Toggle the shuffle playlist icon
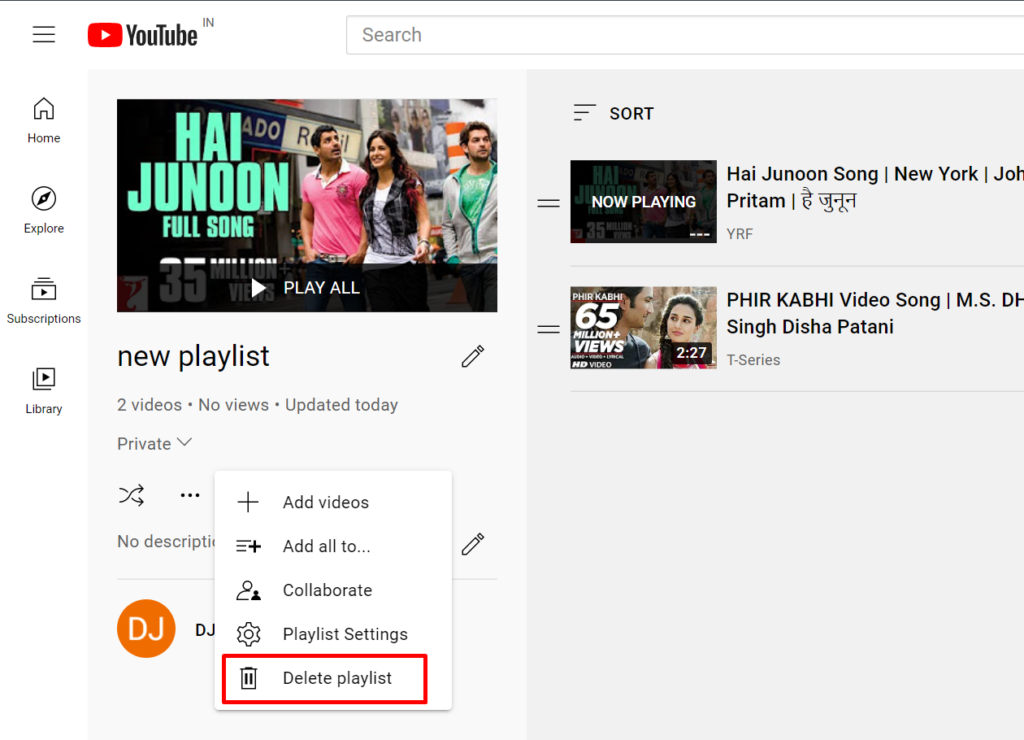 131,494
